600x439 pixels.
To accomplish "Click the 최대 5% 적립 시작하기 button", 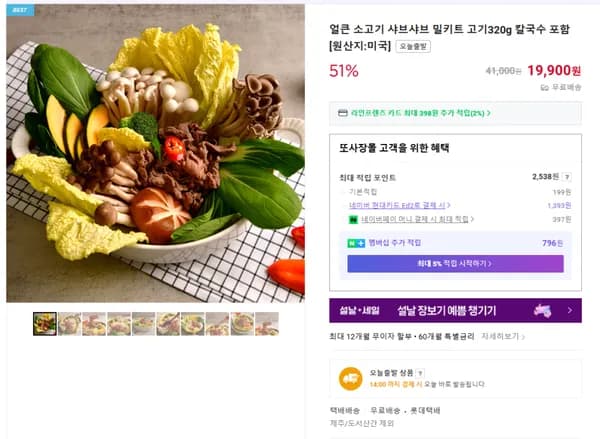I will click(455, 264).
